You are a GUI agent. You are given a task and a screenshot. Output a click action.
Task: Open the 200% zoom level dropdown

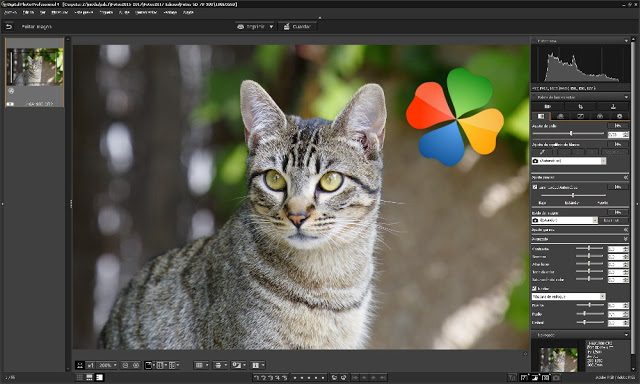[115, 365]
